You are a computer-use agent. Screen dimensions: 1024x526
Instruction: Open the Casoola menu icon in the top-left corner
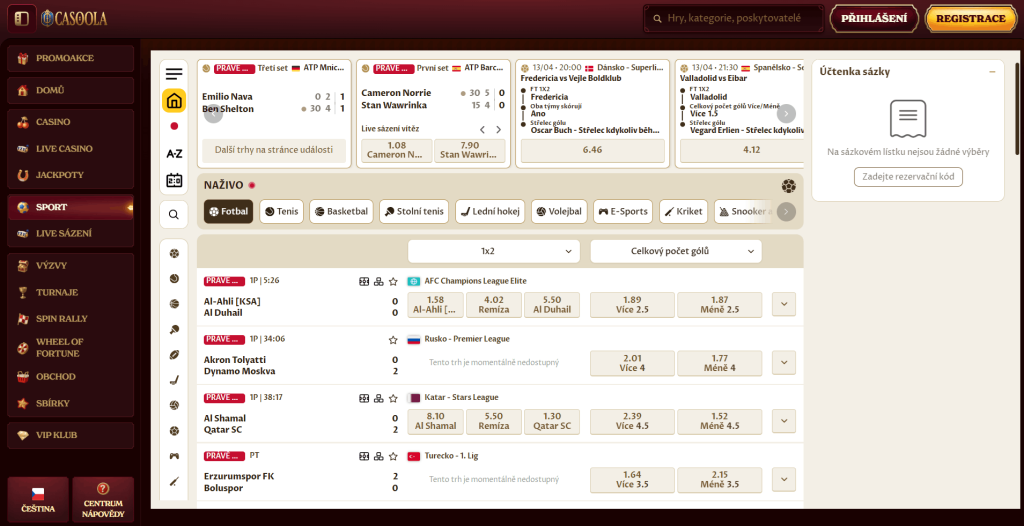click(21, 18)
